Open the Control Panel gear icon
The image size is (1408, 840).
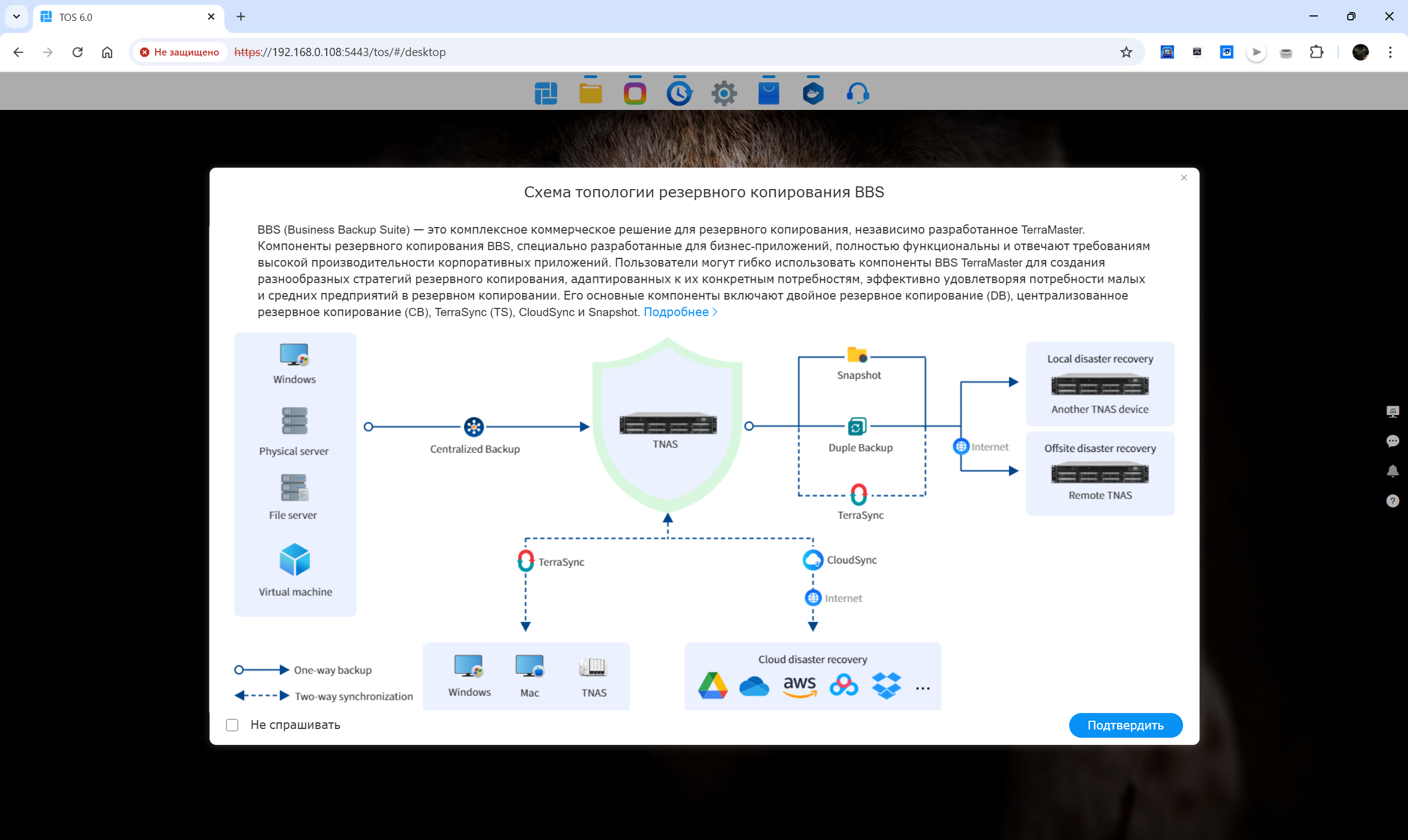point(724,93)
